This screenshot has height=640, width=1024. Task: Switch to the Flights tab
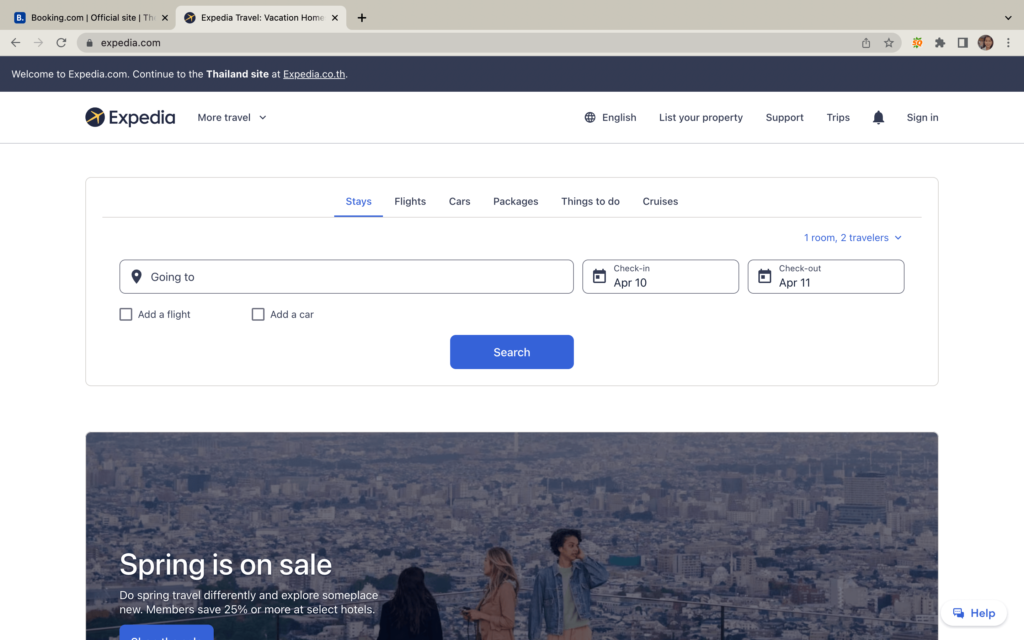(x=410, y=201)
